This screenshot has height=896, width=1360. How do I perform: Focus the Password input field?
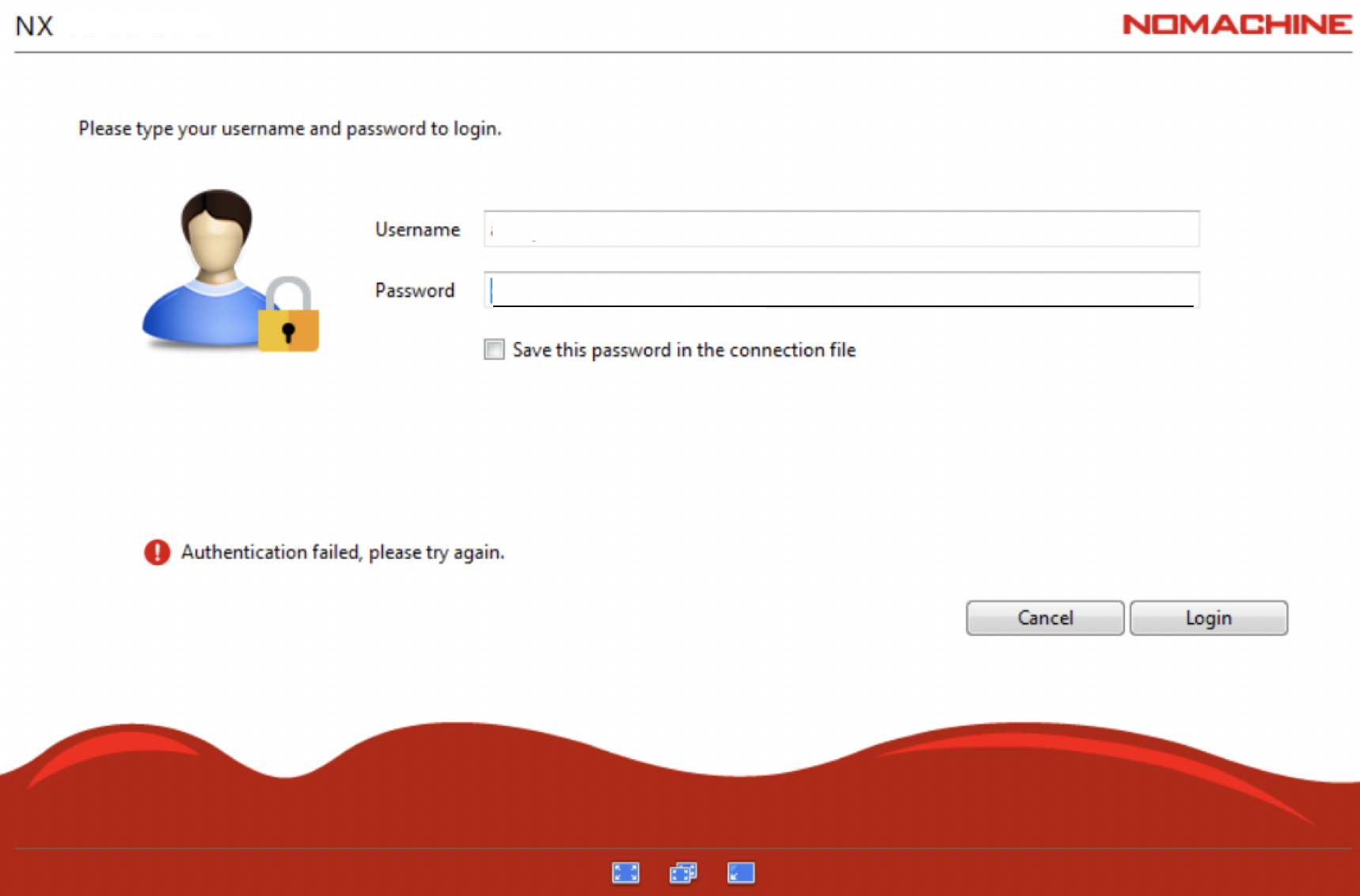pos(841,290)
